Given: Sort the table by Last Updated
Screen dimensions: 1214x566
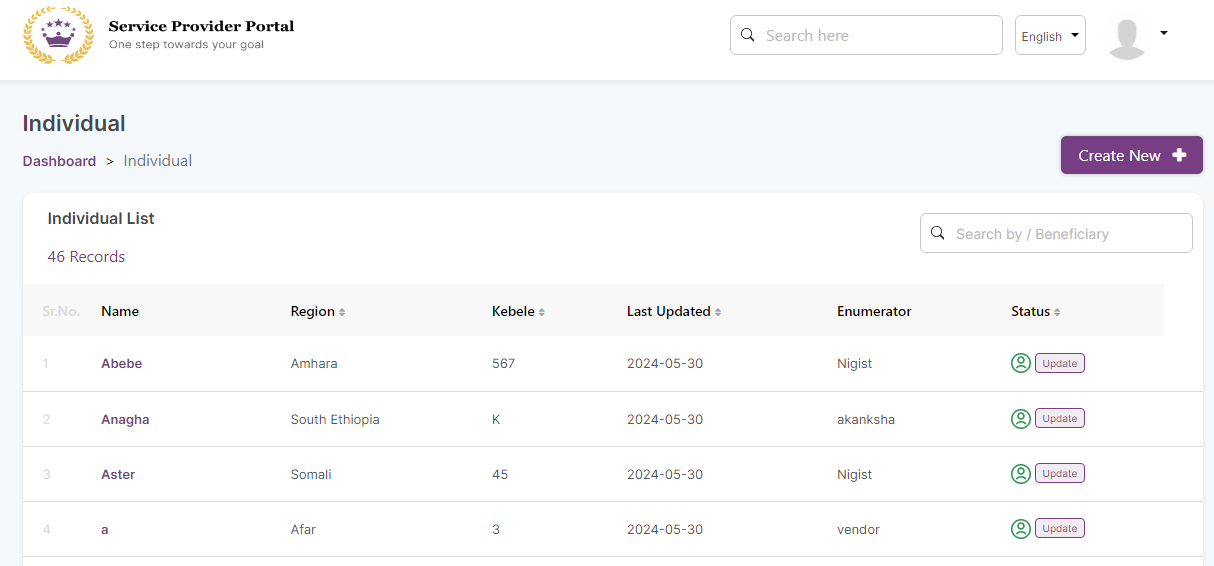Looking at the screenshot, I should point(718,312).
